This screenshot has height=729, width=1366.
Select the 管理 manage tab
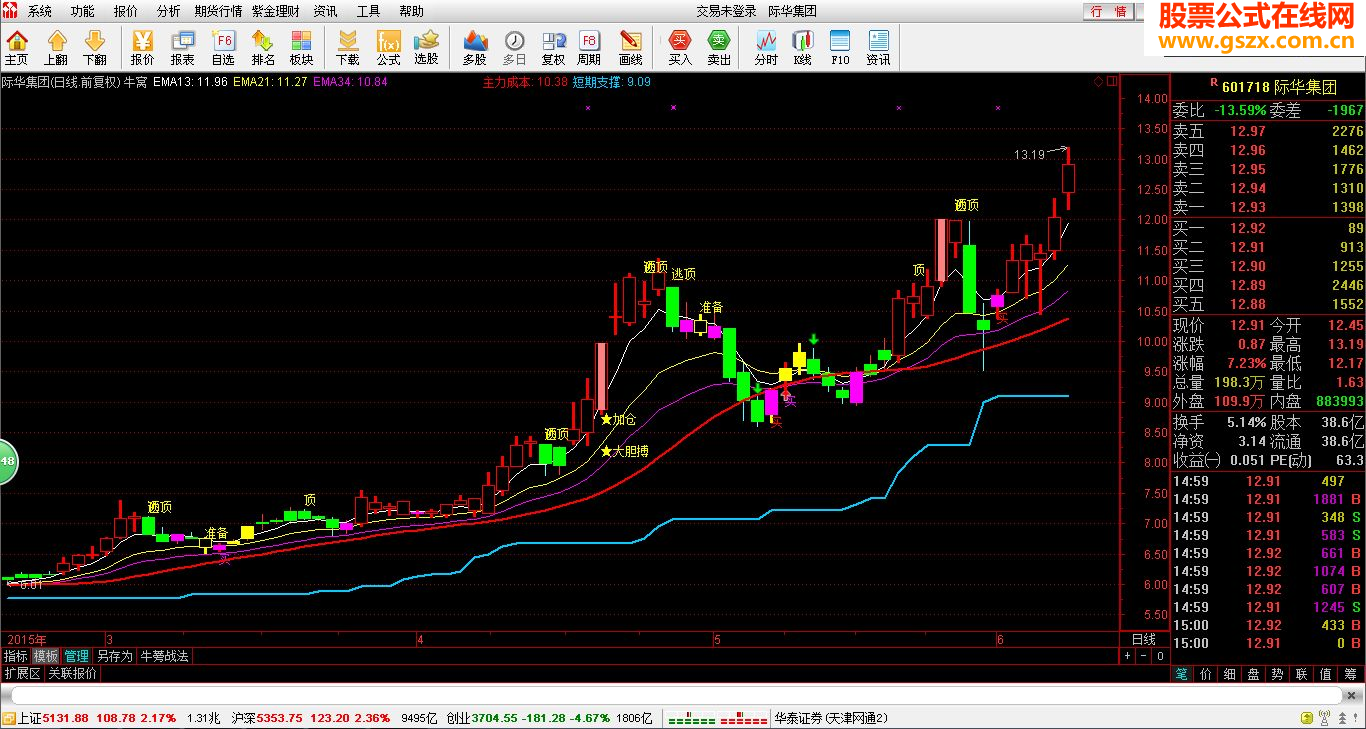pyautogui.click(x=77, y=656)
